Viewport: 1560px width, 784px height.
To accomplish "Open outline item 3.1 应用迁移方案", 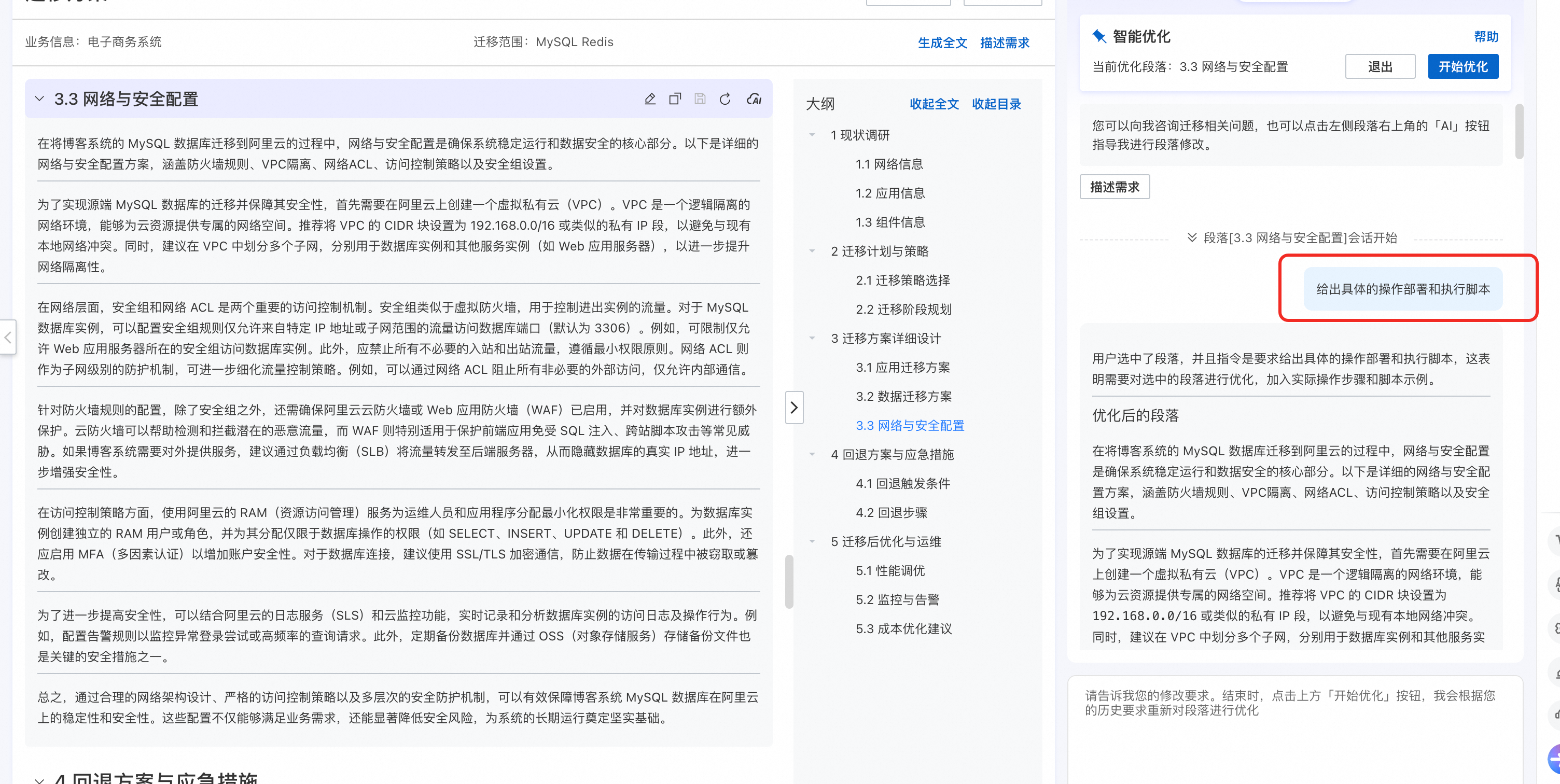I will [902, 368].
